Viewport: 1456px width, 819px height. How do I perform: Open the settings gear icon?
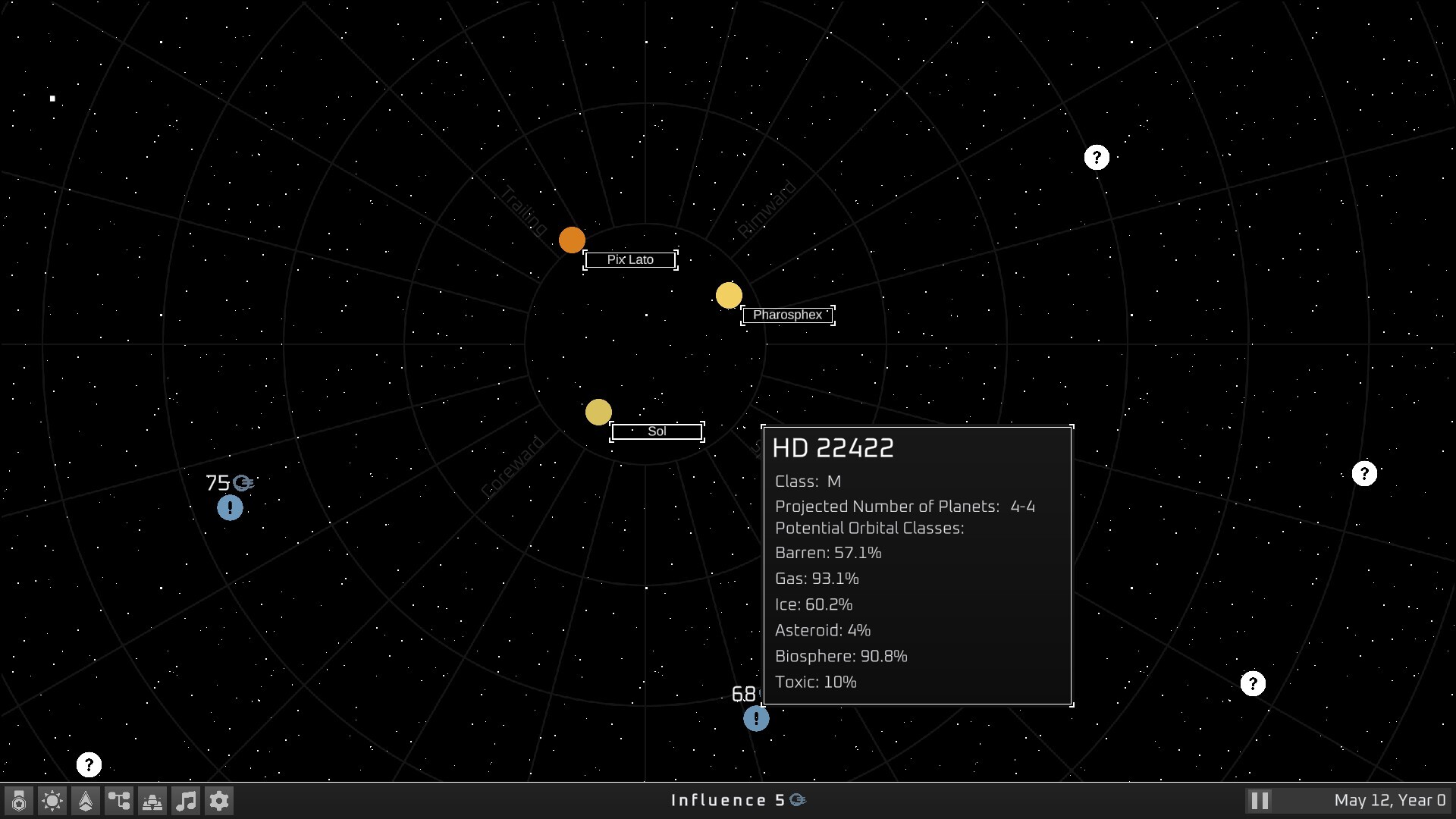click(x=219, y=800)
